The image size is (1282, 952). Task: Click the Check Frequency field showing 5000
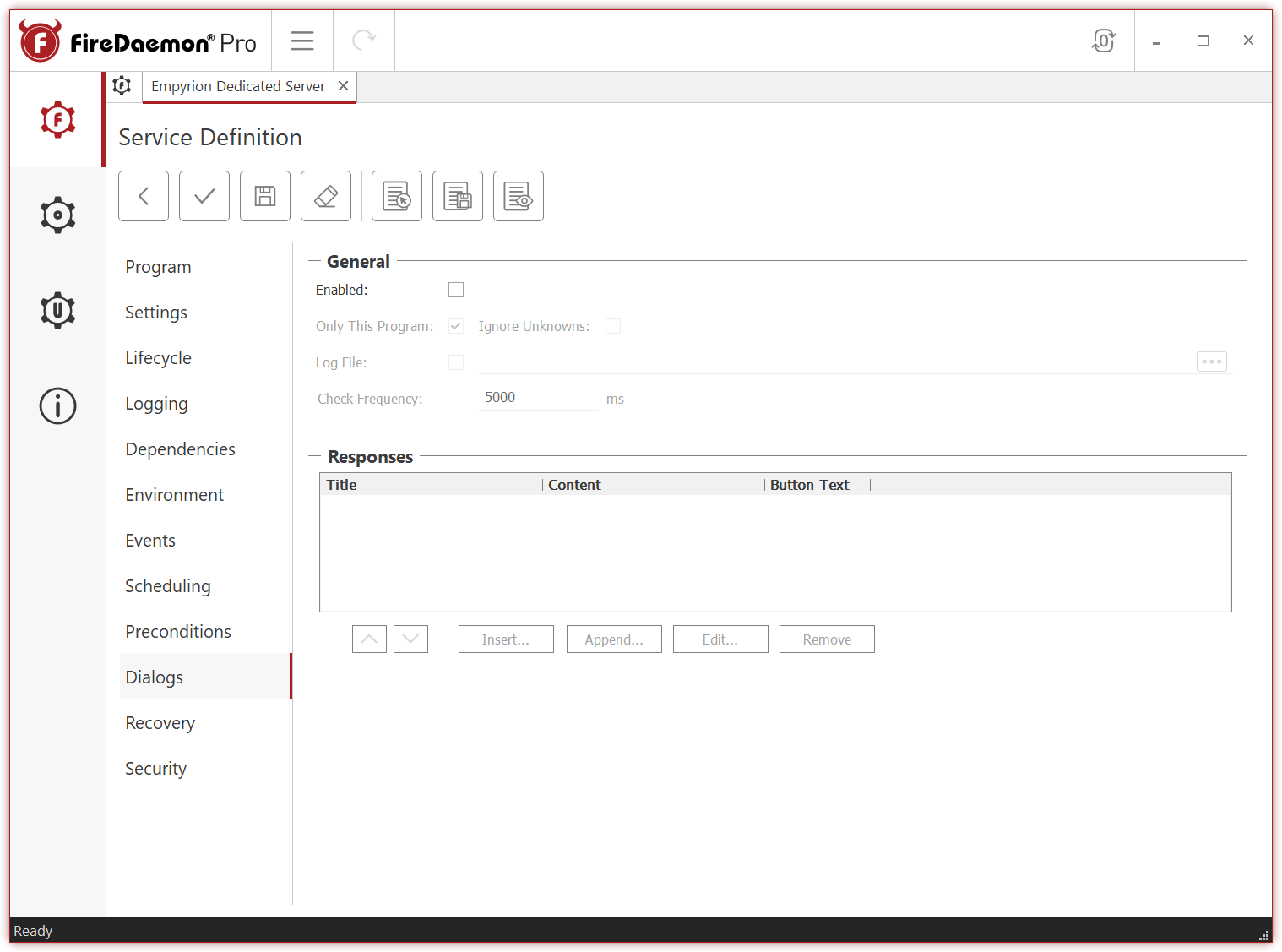click(x=539, y=398)
